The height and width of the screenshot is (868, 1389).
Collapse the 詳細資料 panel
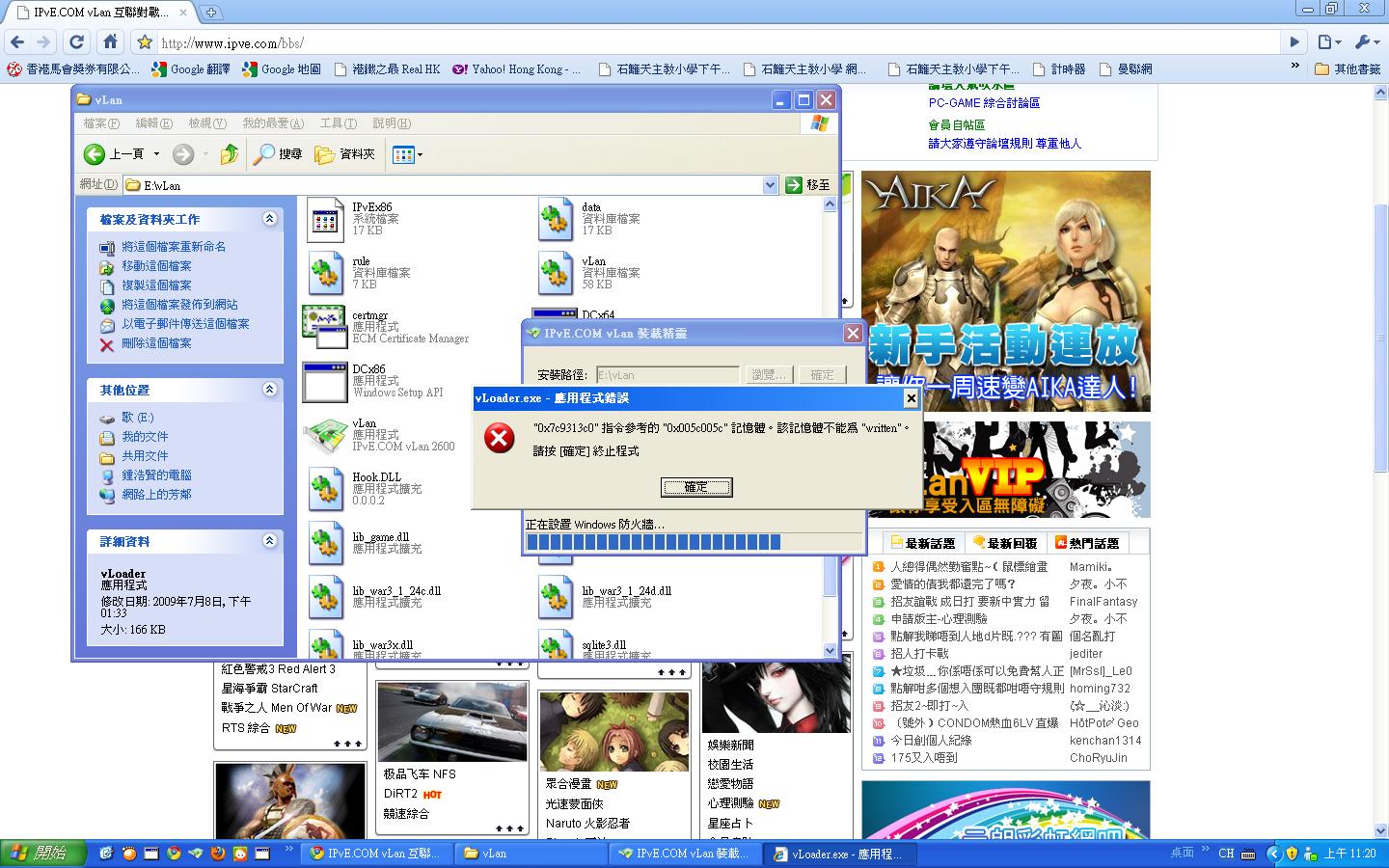[x=269, y=541]
